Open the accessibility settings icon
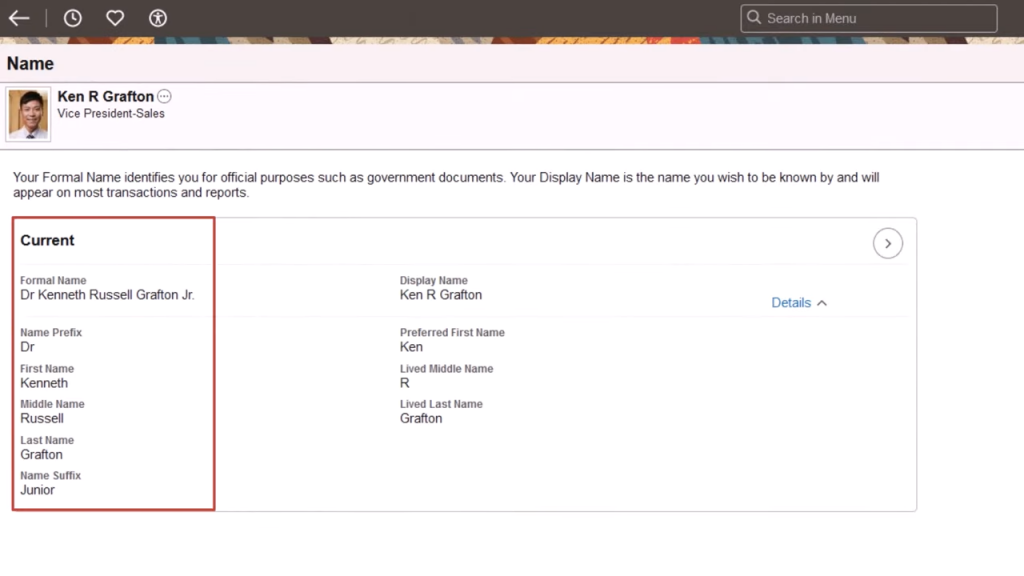 (x=158, y=18)
